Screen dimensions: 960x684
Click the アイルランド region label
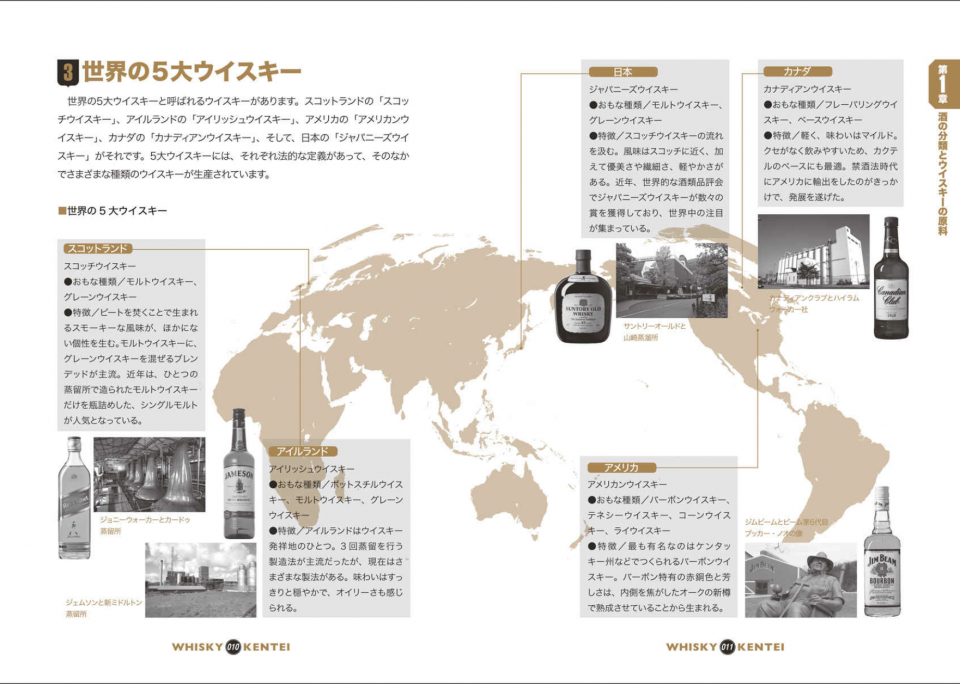coord(302,451)
